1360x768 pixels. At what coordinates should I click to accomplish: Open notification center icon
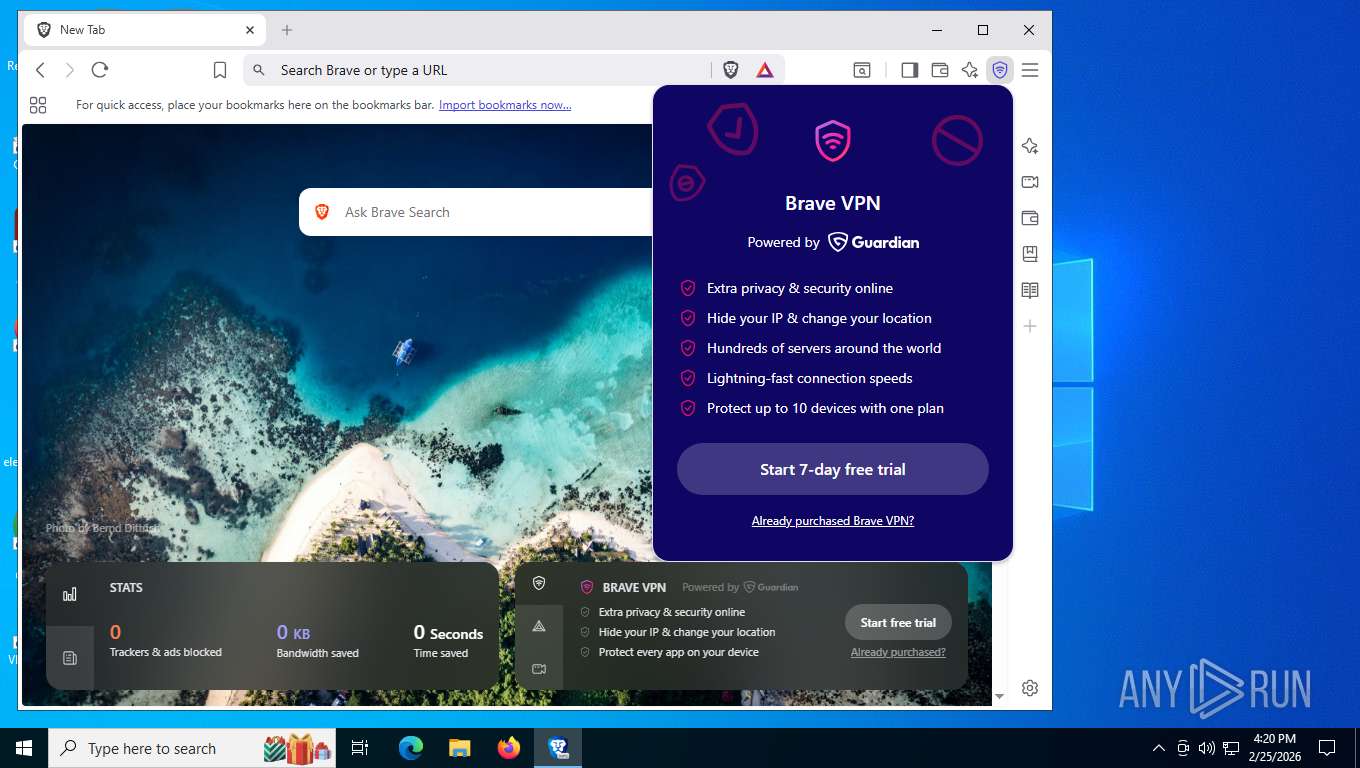pyautogui.click(x=1327, y=748)
